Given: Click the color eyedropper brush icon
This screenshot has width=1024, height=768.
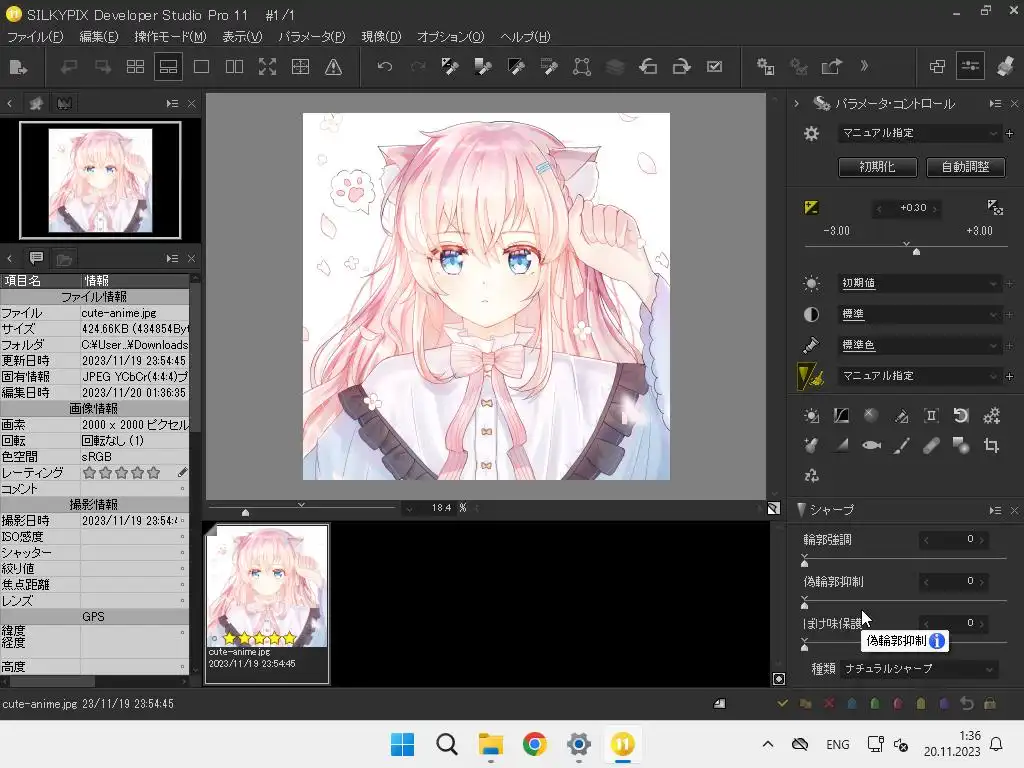Looking at the screenshot, I should click(x=811, y=345).
